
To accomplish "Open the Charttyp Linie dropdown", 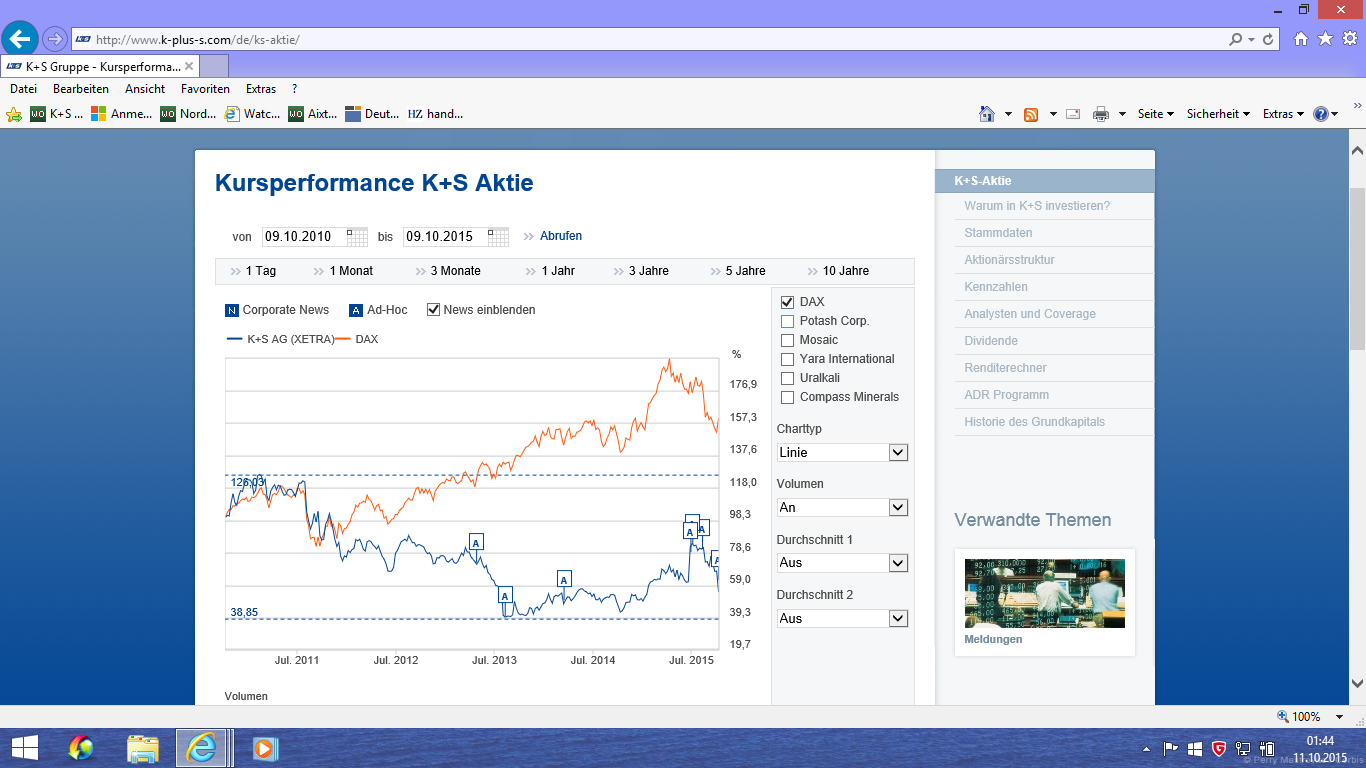I will [x=842, y=452].
